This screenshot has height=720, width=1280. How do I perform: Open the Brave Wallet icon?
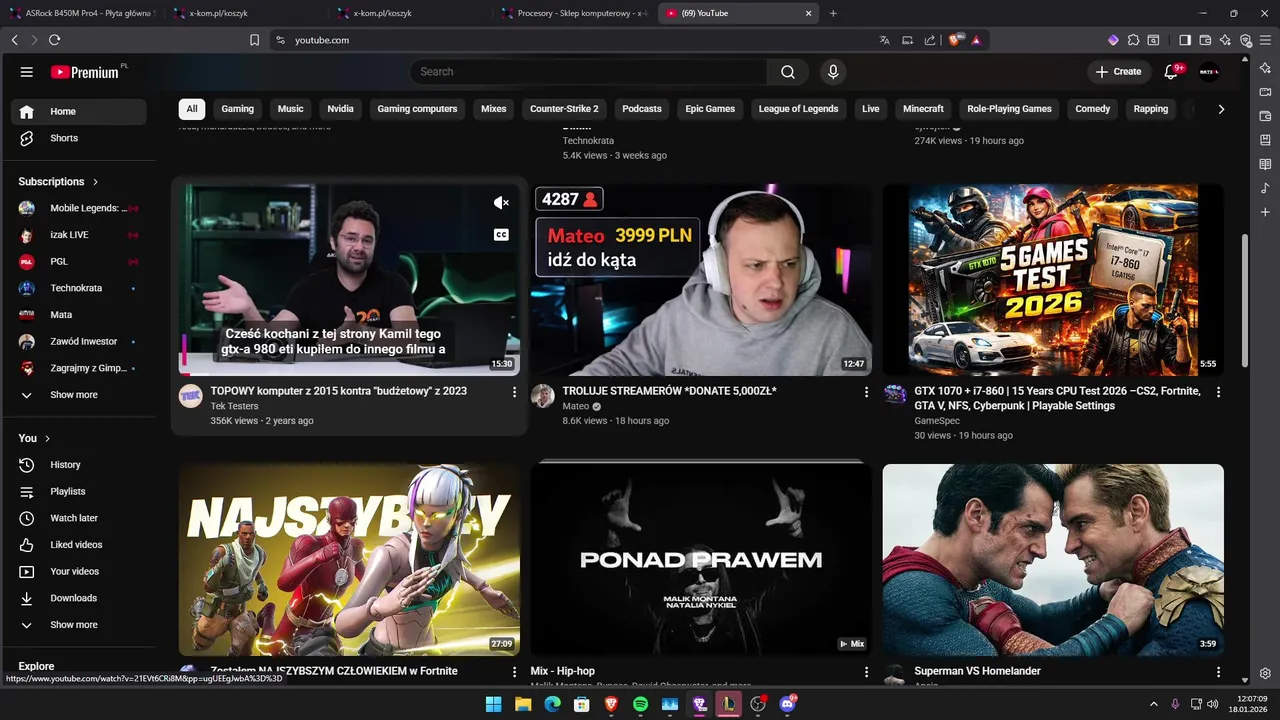(1205, 40)
